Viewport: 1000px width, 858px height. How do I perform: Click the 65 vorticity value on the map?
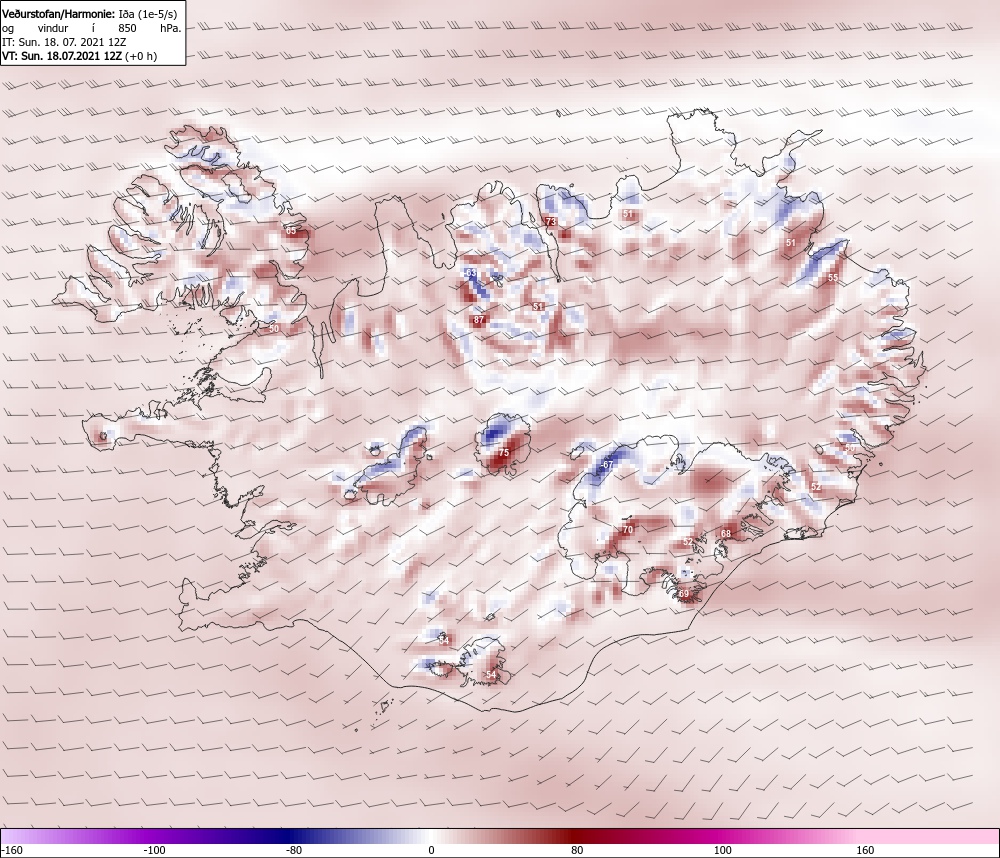pyautogui.click(x=291, y=231)
